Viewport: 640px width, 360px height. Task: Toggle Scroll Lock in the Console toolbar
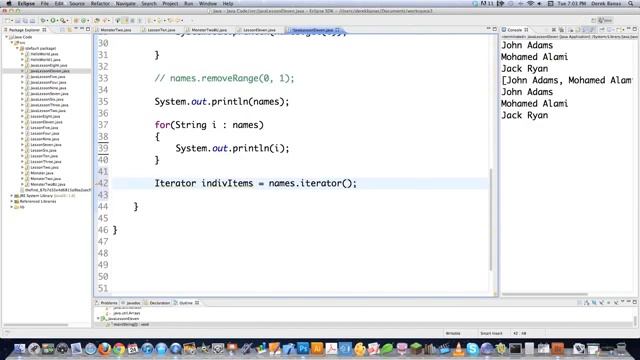click(578, 30)
